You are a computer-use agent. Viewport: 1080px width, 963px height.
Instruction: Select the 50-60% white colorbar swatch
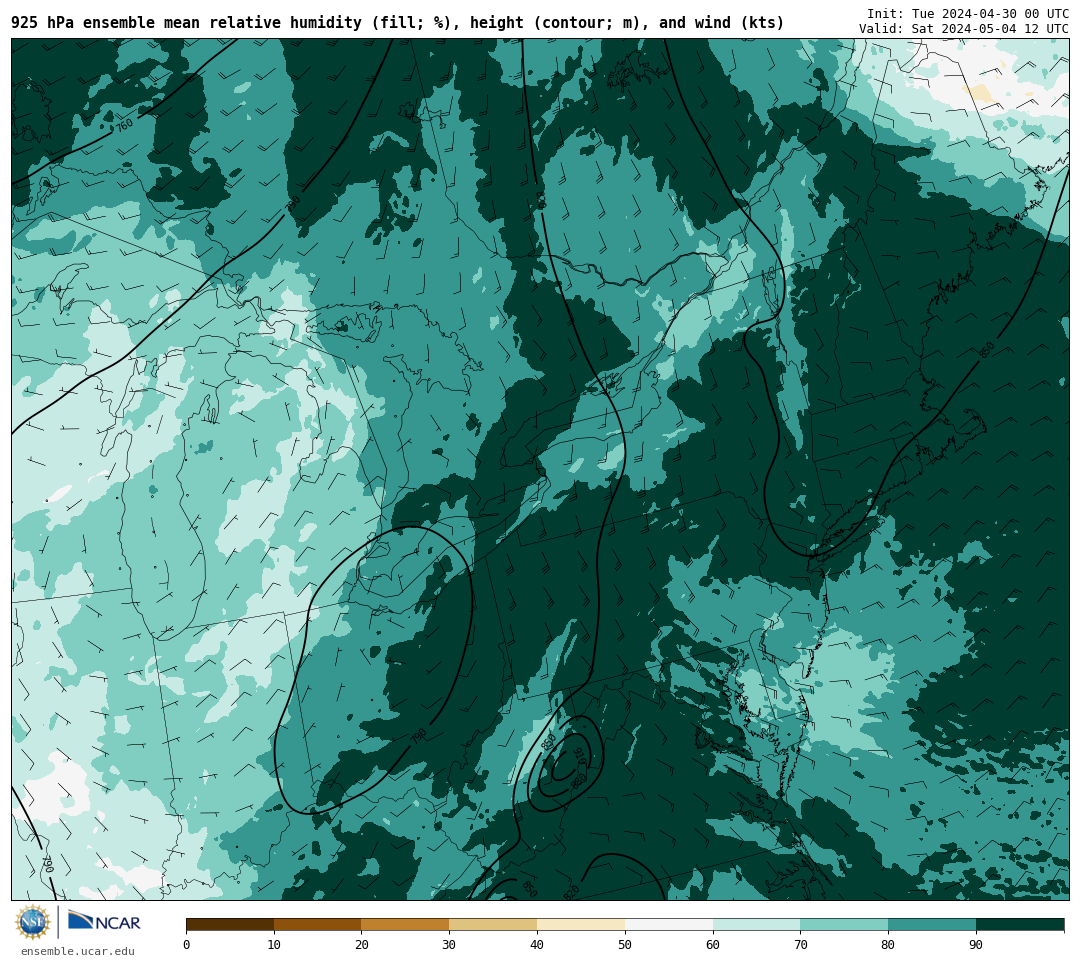click(669, 925)
